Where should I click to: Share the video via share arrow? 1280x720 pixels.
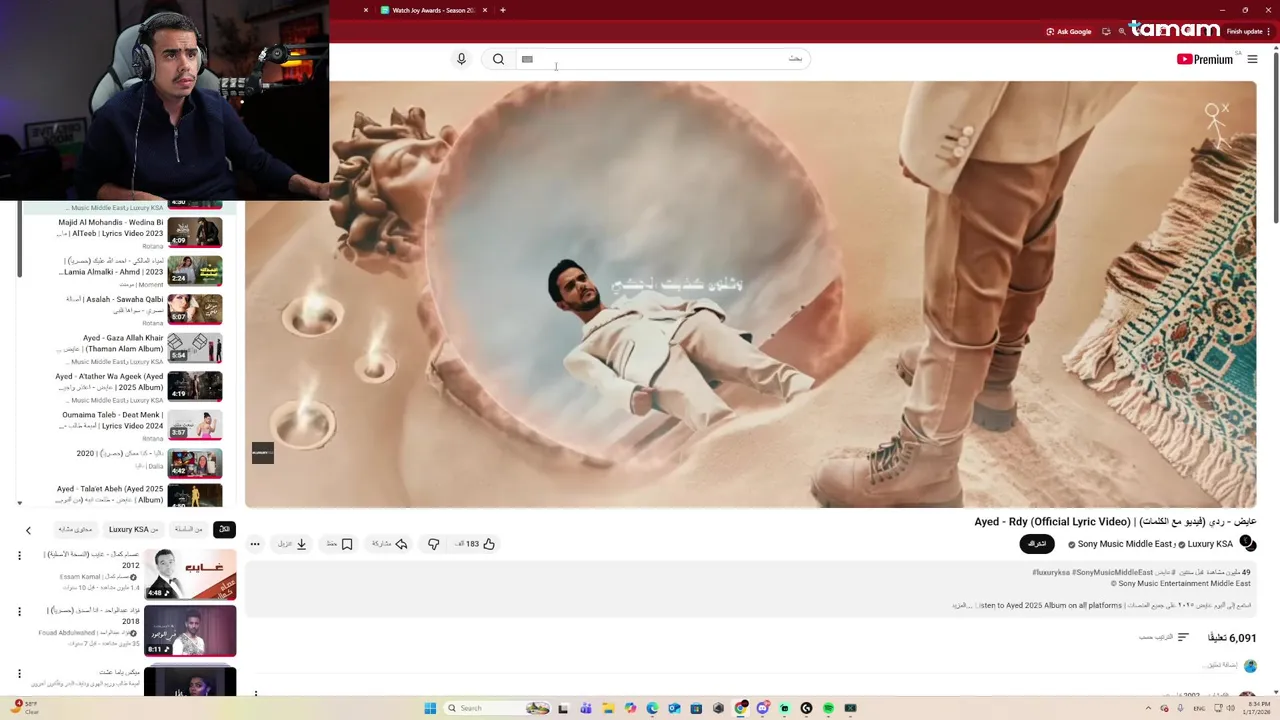[x=389, y=544]
